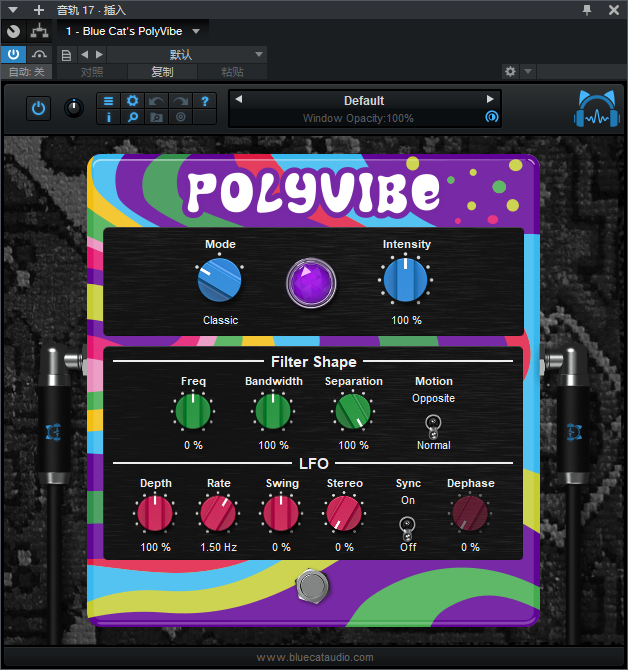Viewport: 628px width, 670px height.
Task: Go to previous host preset arrow
Action: pyautogui.click(x=85, y=54)
